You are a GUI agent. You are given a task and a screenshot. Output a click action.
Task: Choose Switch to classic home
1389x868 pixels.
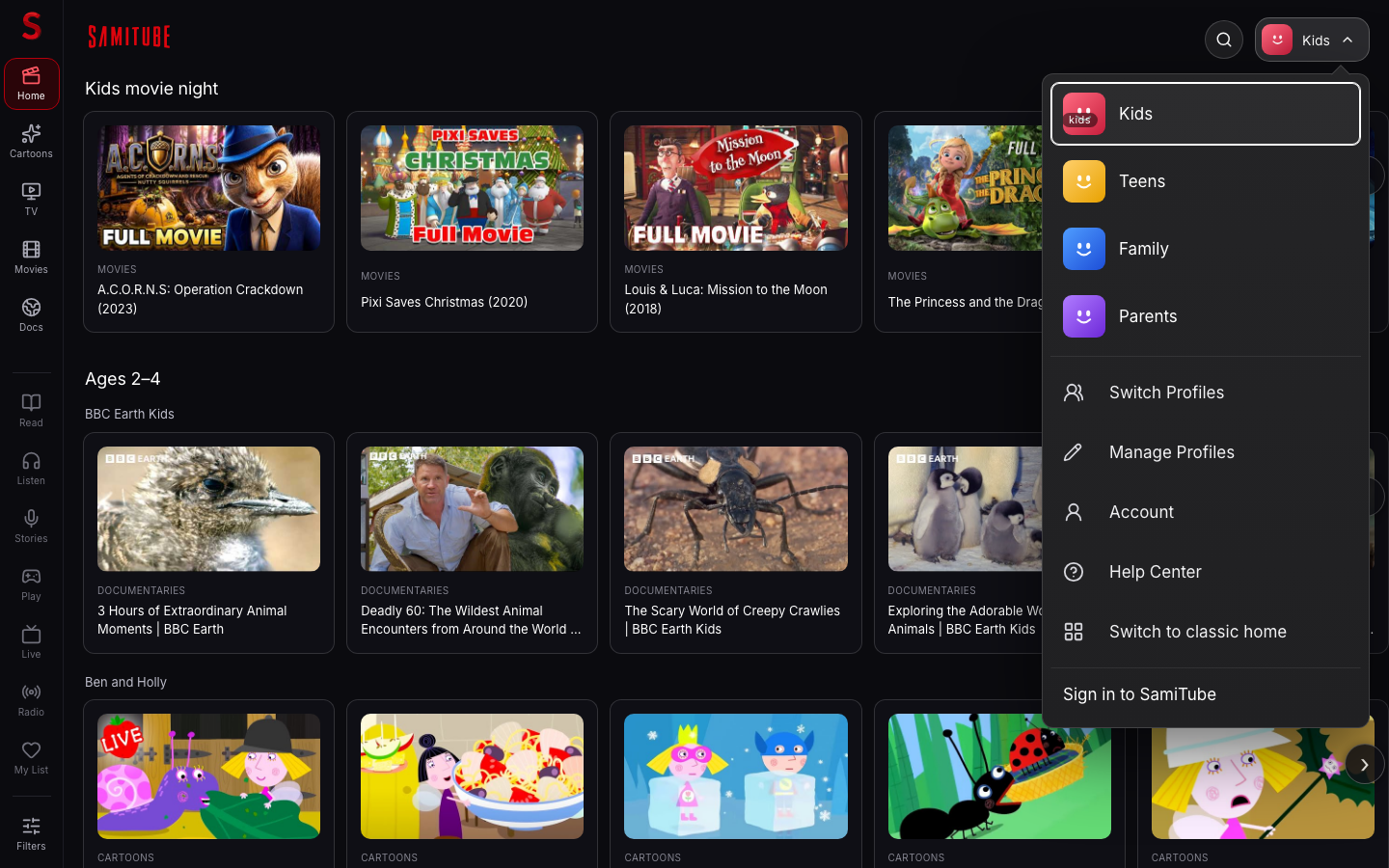coord(1206,632)
